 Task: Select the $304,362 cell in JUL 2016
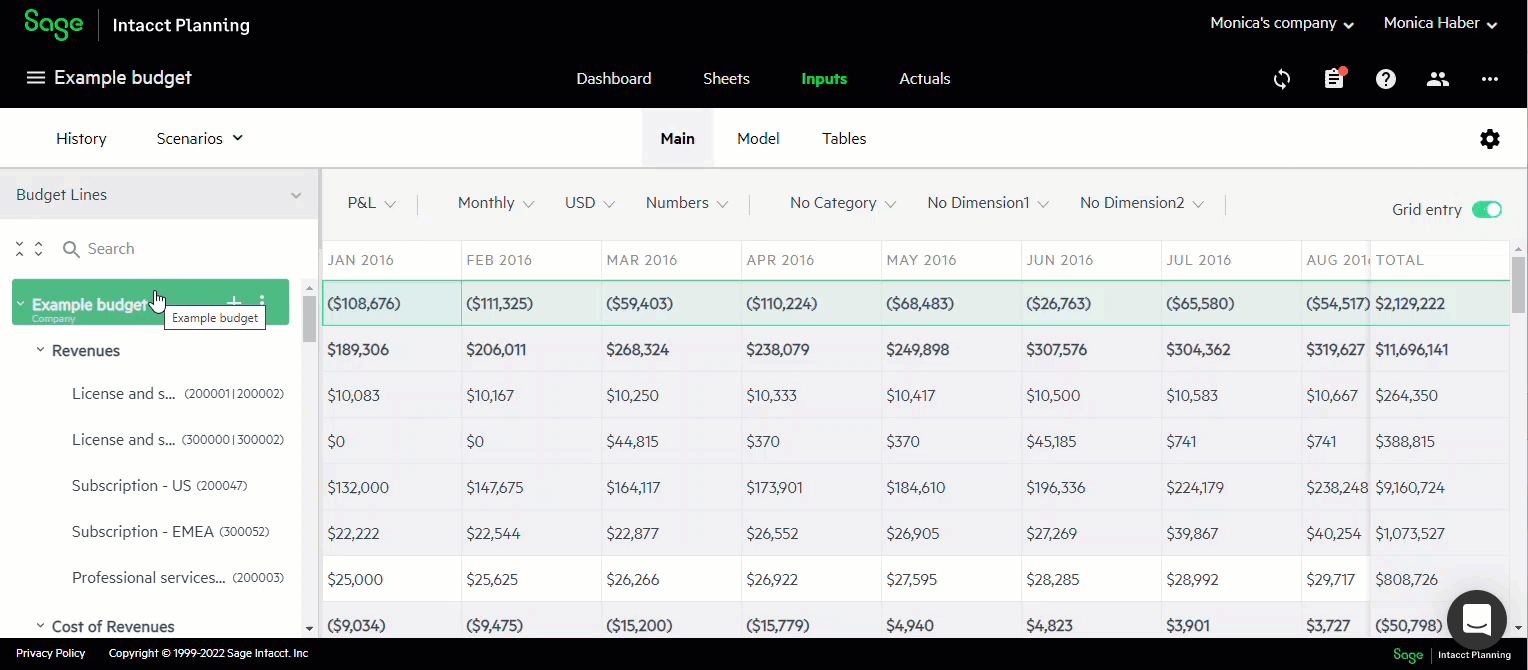point(1231,350)
